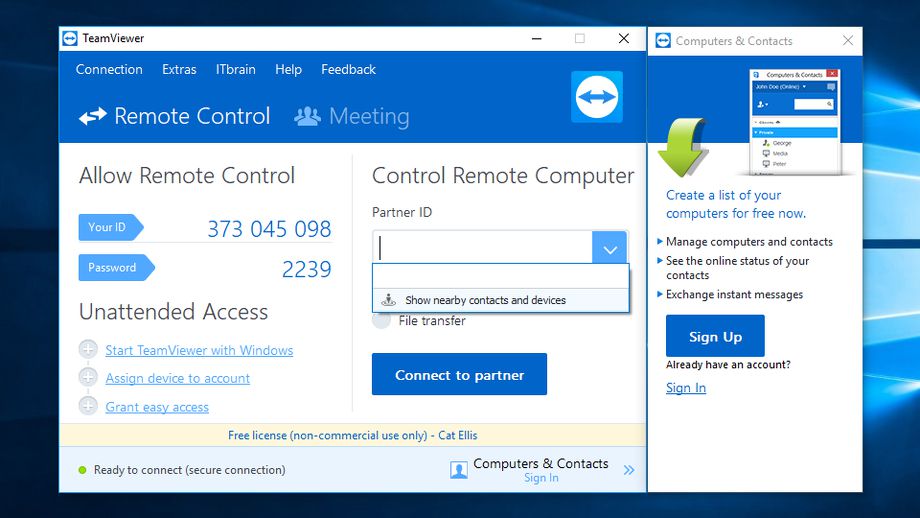Image resolution: width=920 pixels, height=518 pixels.
Task: Choose Show nearby contacts and devices
Action: (x=500, y=300)
